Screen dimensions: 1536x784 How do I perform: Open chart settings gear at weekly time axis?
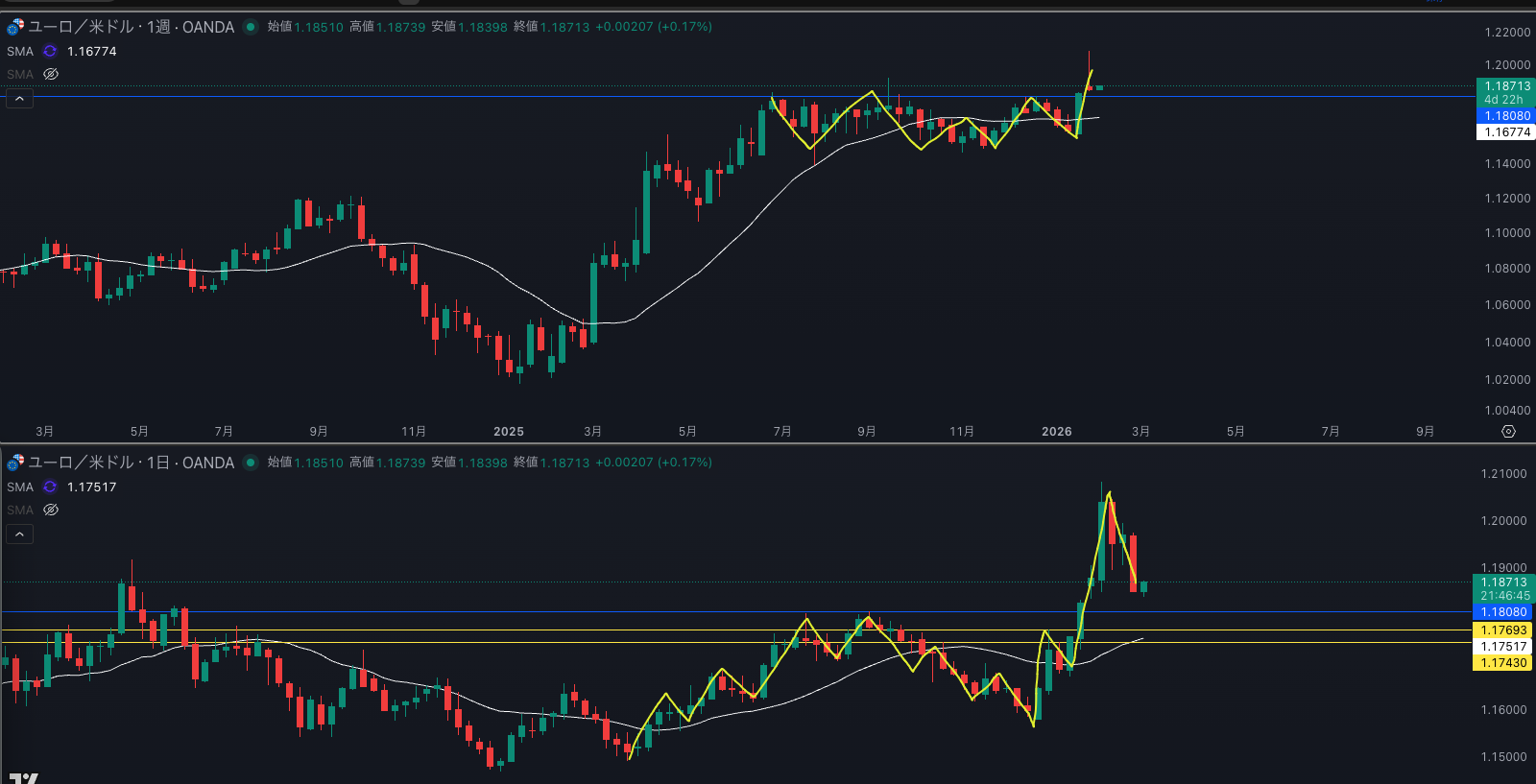pyautogui.click(x=1508, y=432)
